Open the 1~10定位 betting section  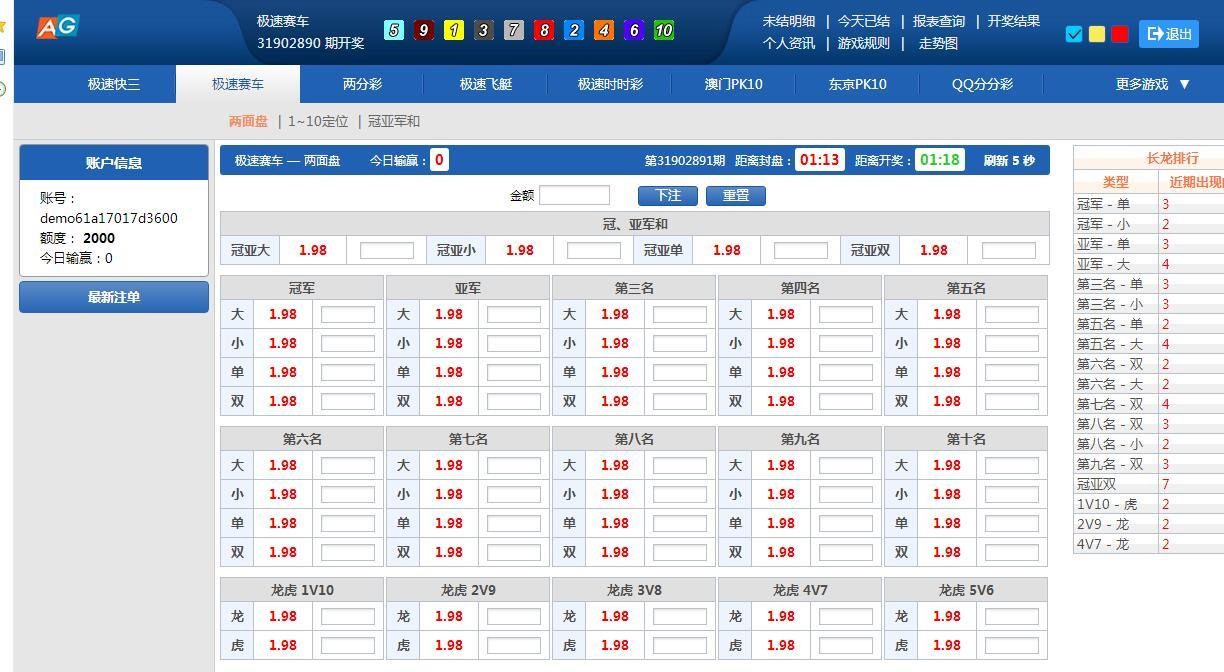318,121
